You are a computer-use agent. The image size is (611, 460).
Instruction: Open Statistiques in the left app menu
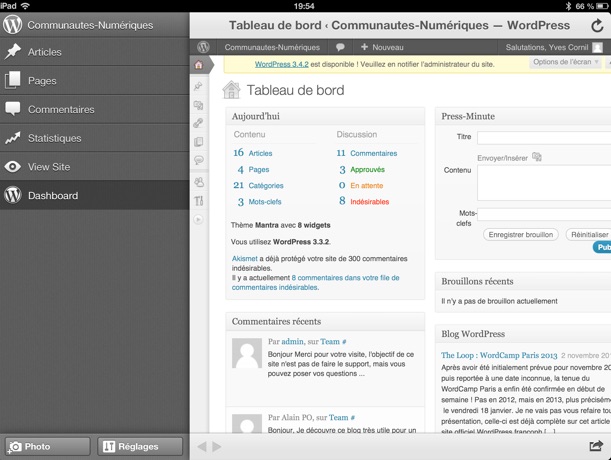coord(95,138)
